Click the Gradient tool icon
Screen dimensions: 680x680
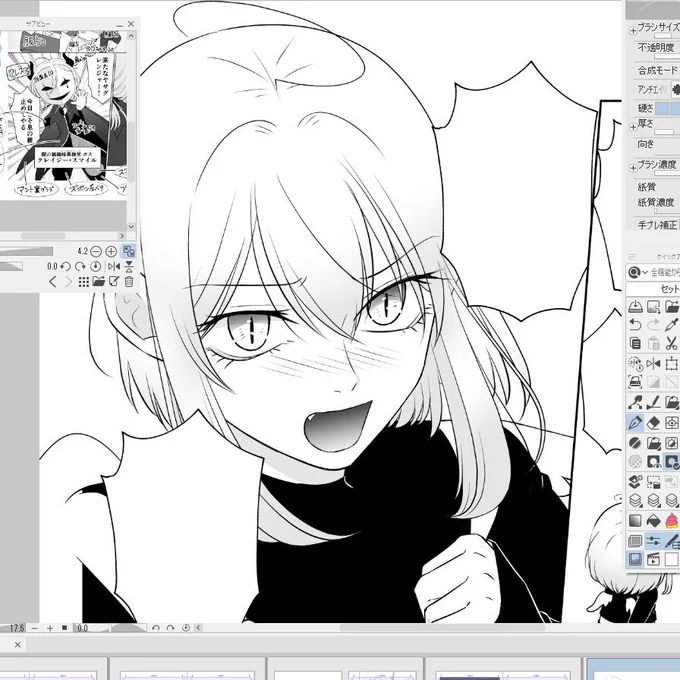click(x=635, y=520)
